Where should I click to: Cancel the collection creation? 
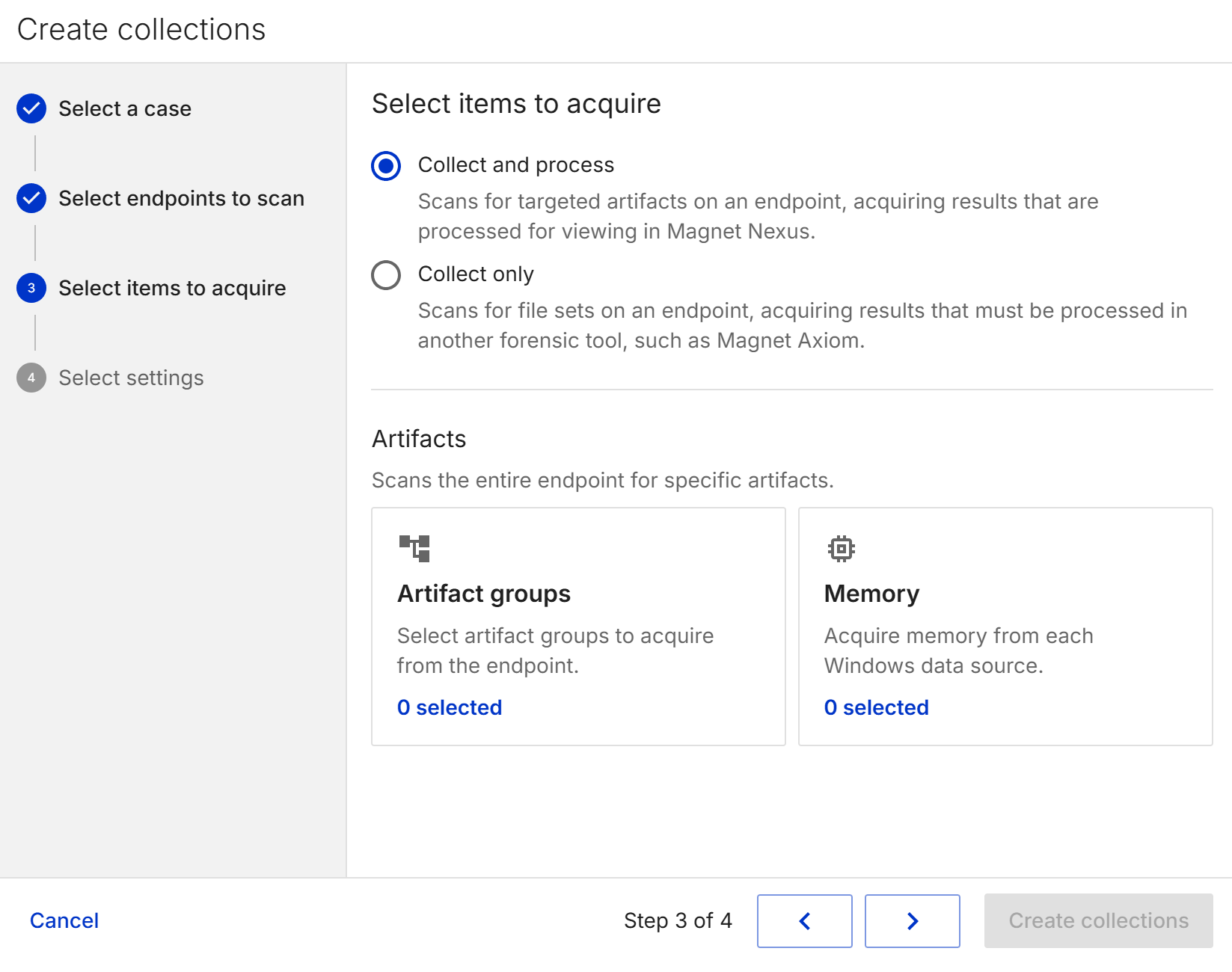(x=64, y=920)
